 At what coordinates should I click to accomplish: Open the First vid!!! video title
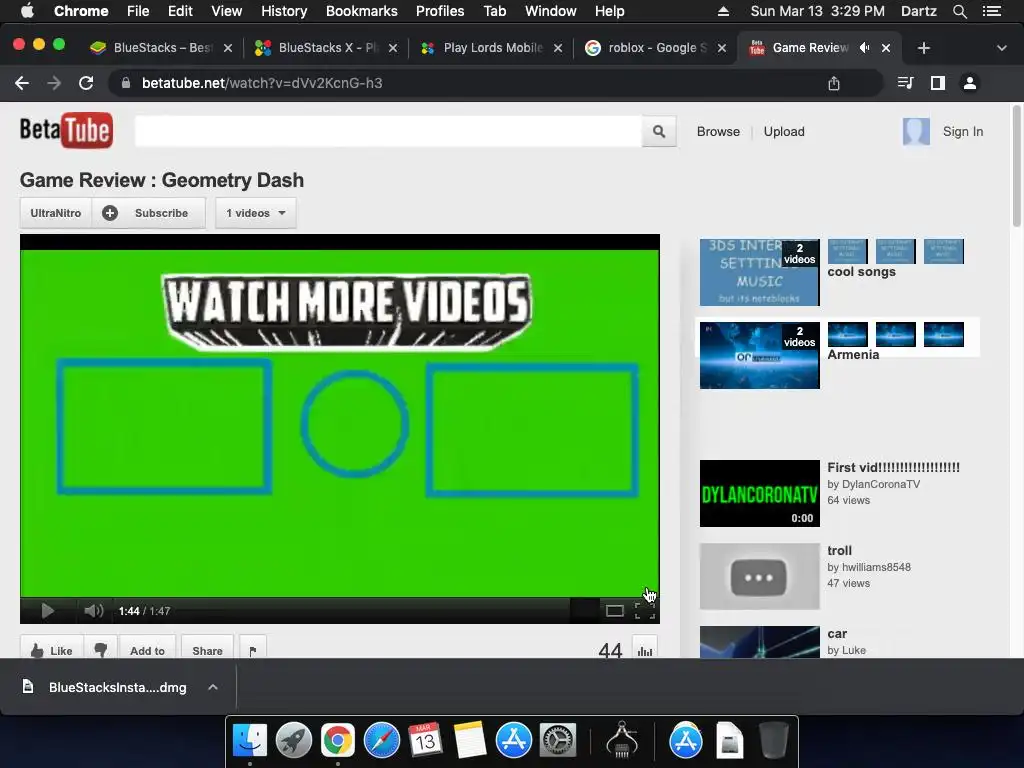893,467
